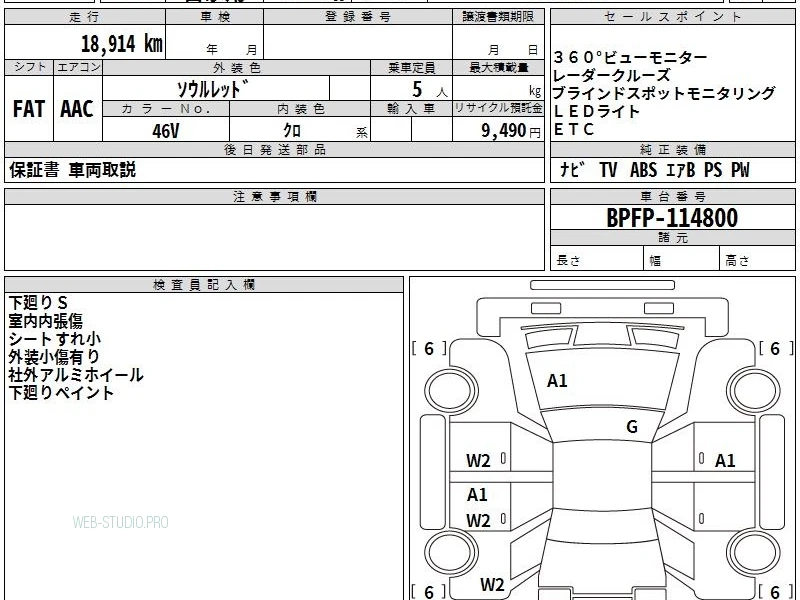
Task: Click the rear-left tire on diagram
Action: click(451, 553)
